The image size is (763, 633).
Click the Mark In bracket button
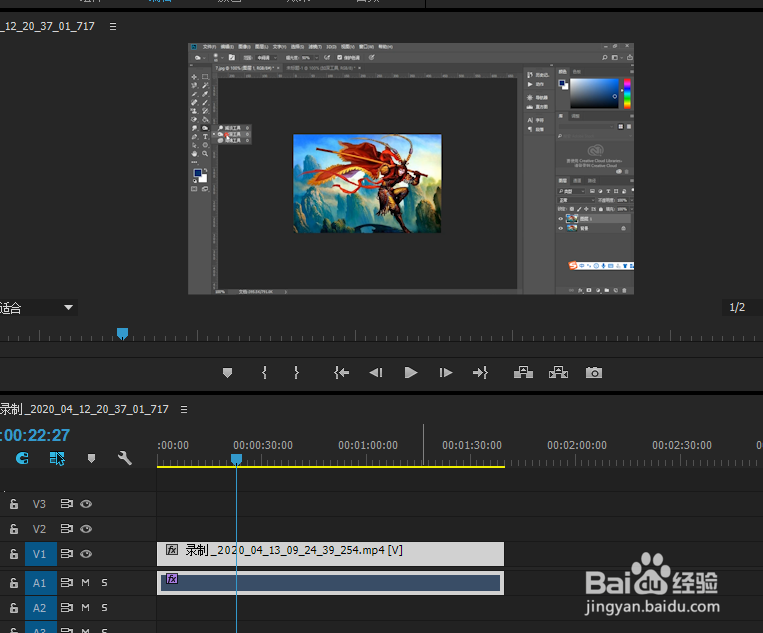[264, 373]
